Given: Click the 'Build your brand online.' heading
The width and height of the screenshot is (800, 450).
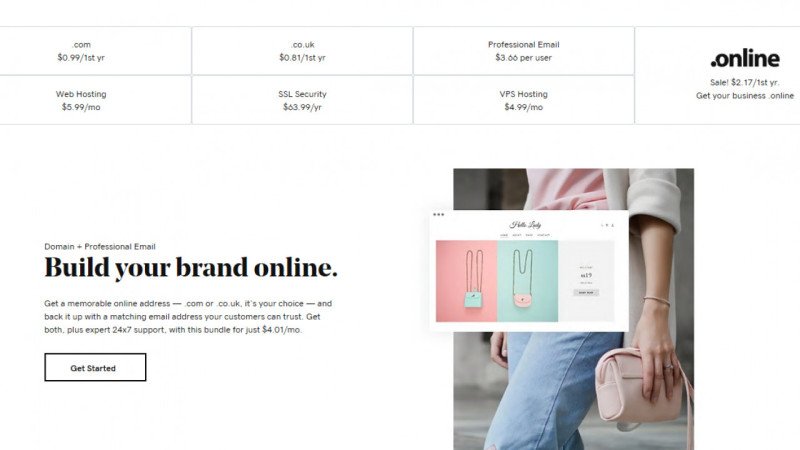Looking at the screenshot, I should [x=191, y=268].
